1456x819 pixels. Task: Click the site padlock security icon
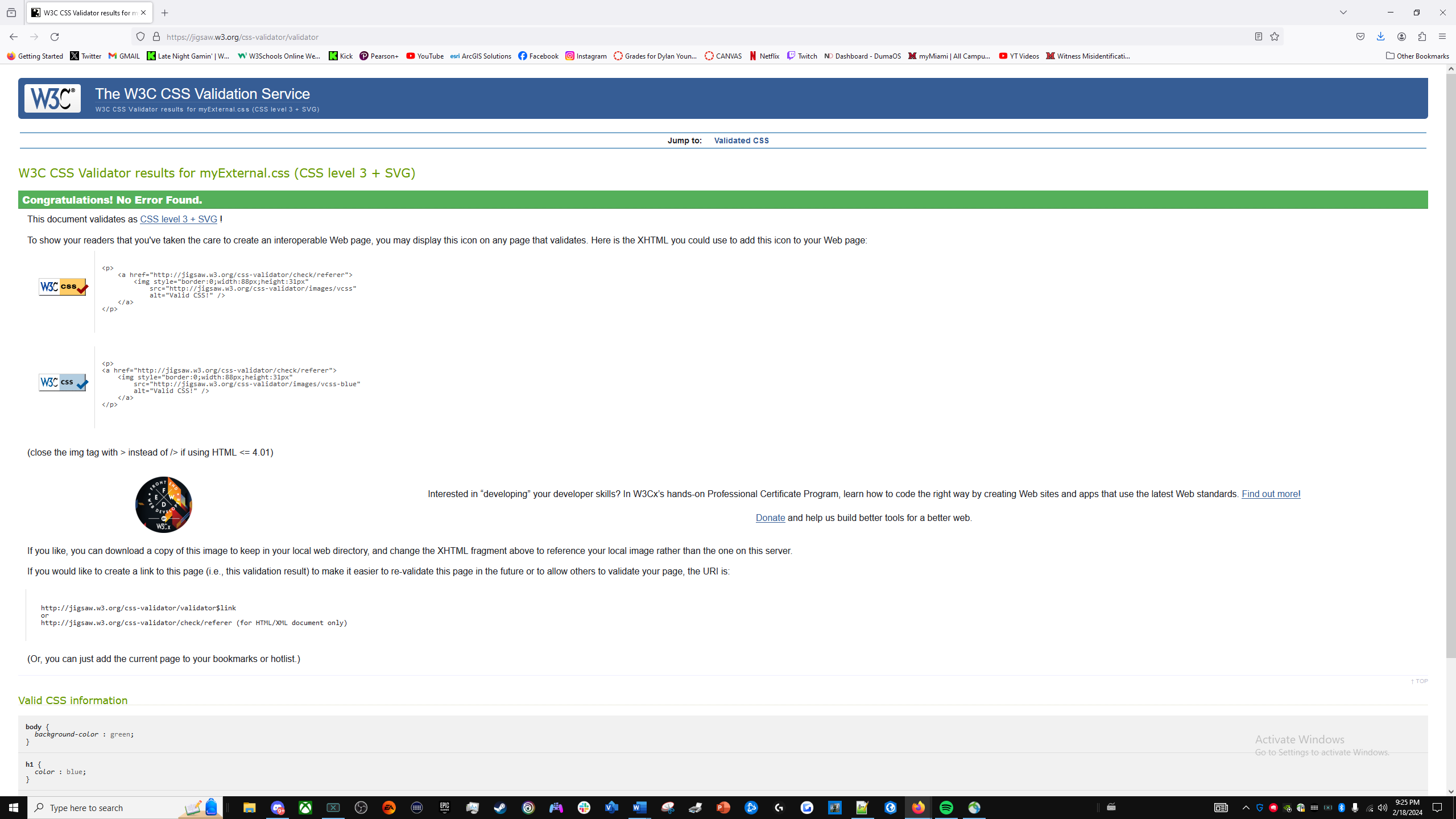pos(156,37)
